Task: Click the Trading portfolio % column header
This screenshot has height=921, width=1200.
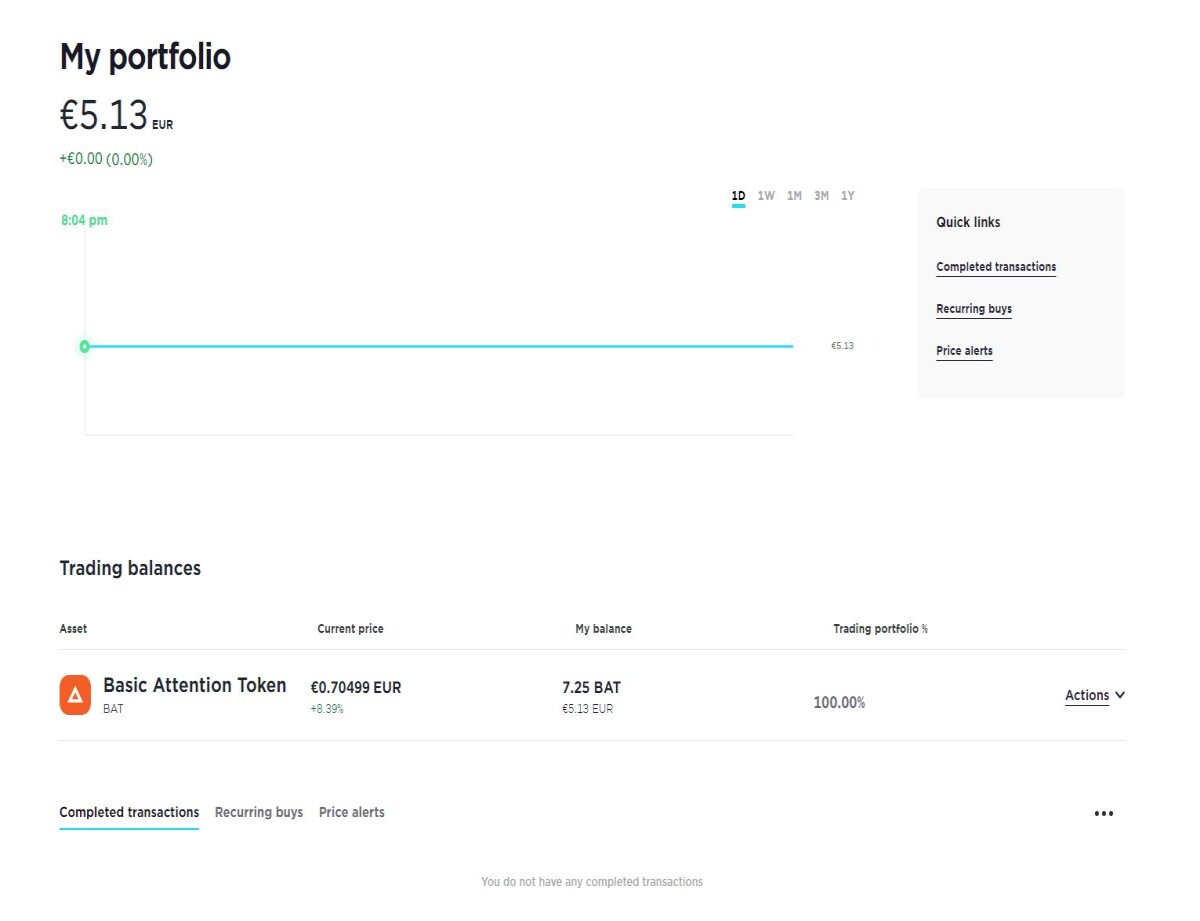Action: point(880,629)
